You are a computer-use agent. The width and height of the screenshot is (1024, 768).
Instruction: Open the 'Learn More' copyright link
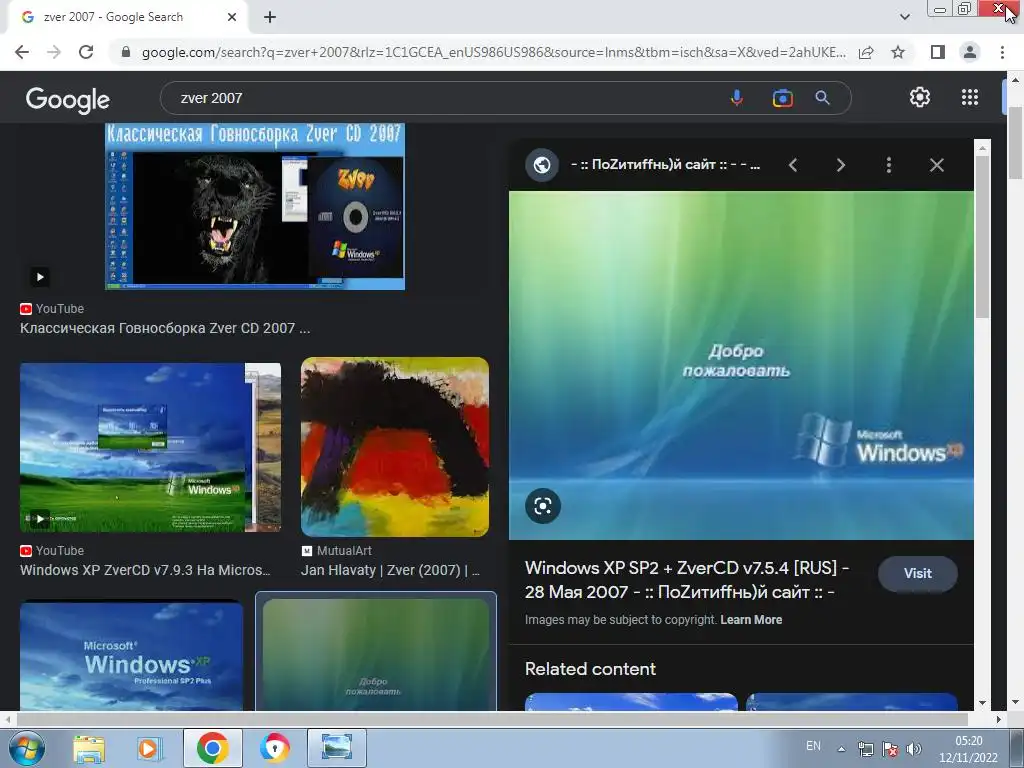click(x=751, y=620)
